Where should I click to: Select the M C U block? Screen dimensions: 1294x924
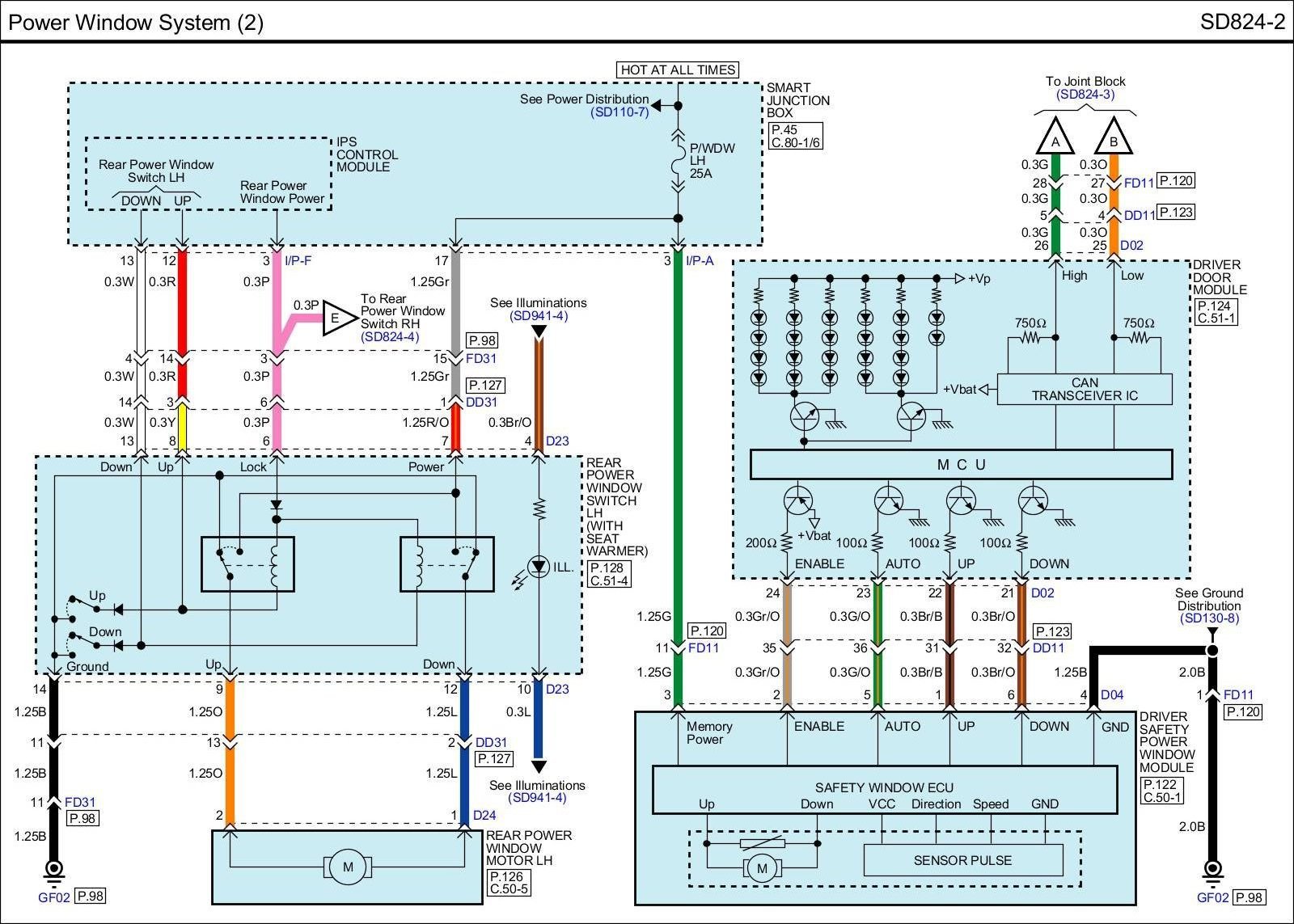click(x=961, y=465)
